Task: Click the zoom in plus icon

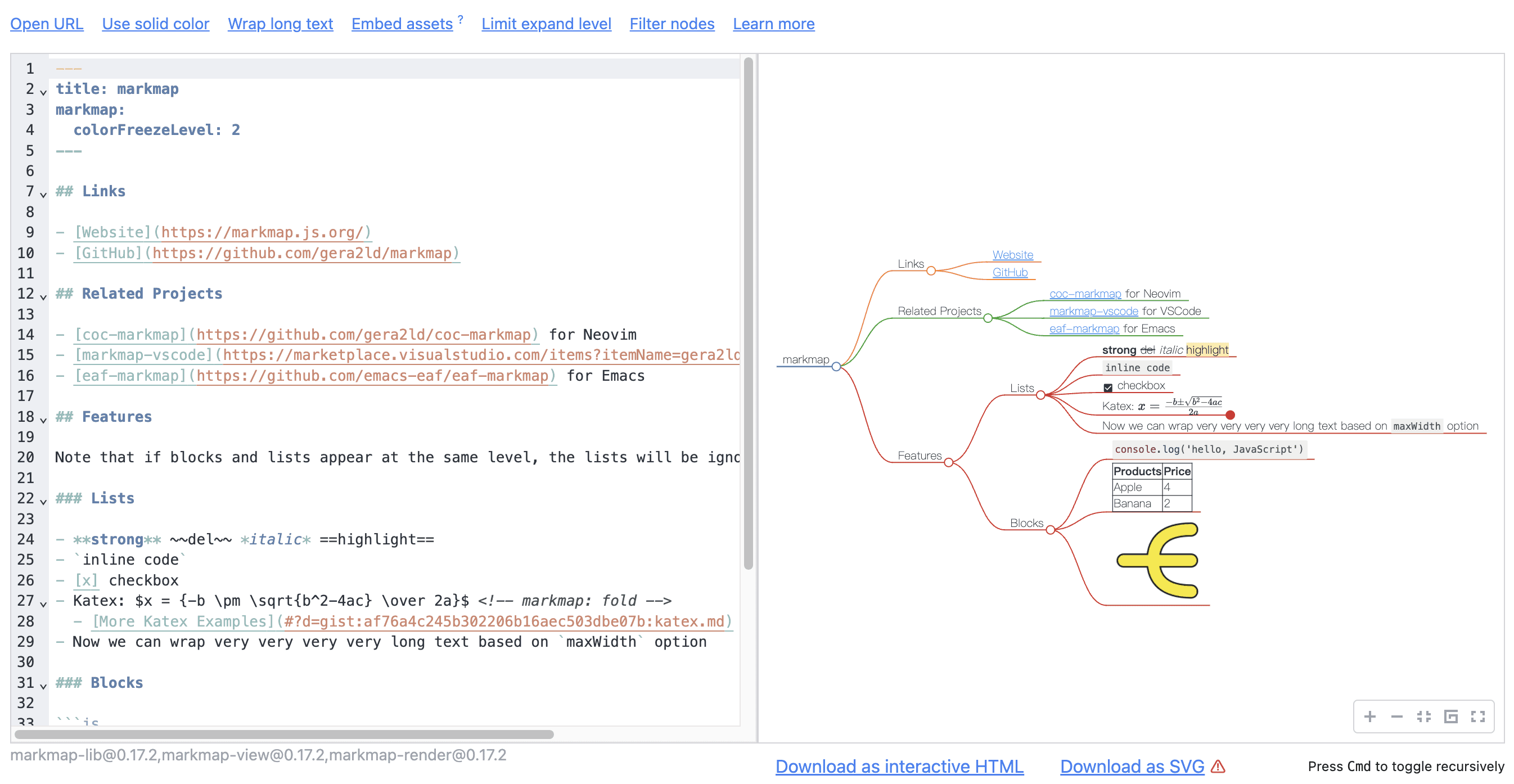Action: pyautogui.click(x=1369, y=717)
